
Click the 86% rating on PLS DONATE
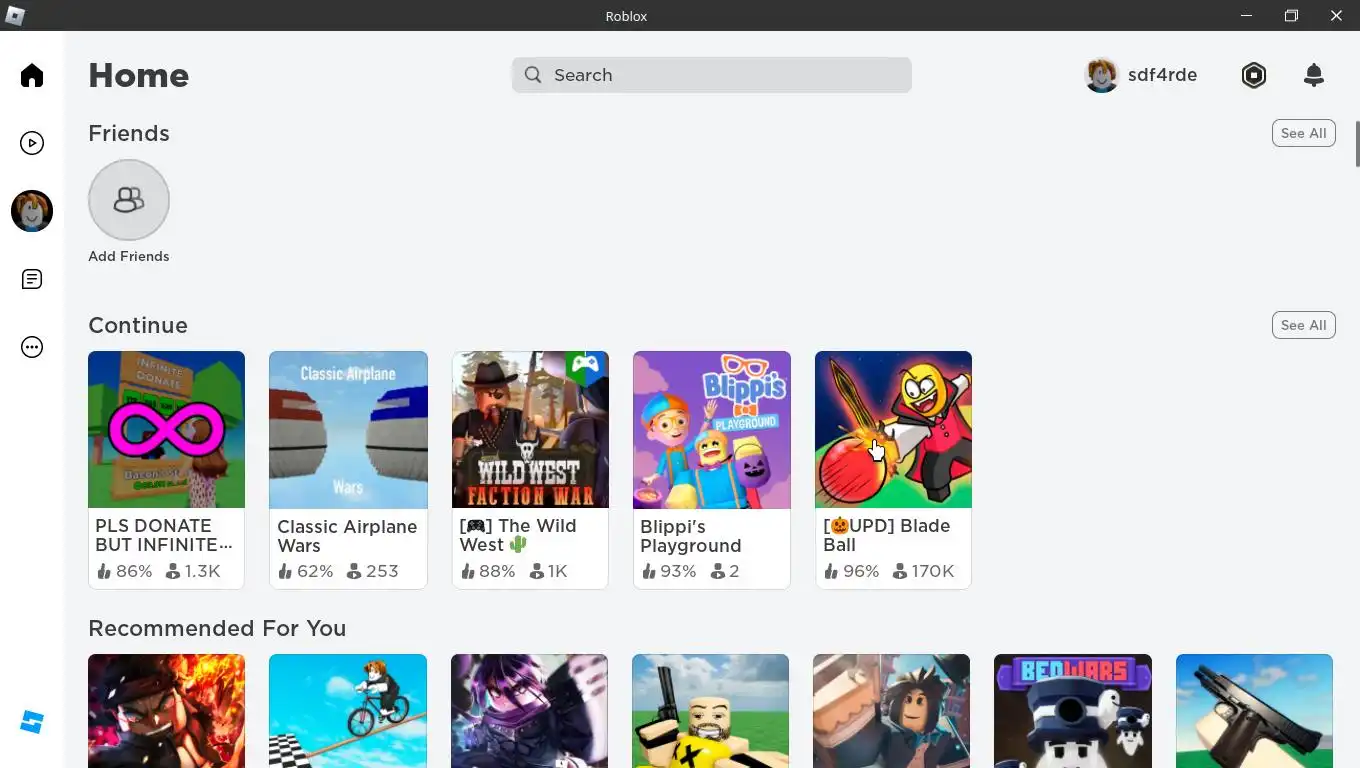[125, 571]
